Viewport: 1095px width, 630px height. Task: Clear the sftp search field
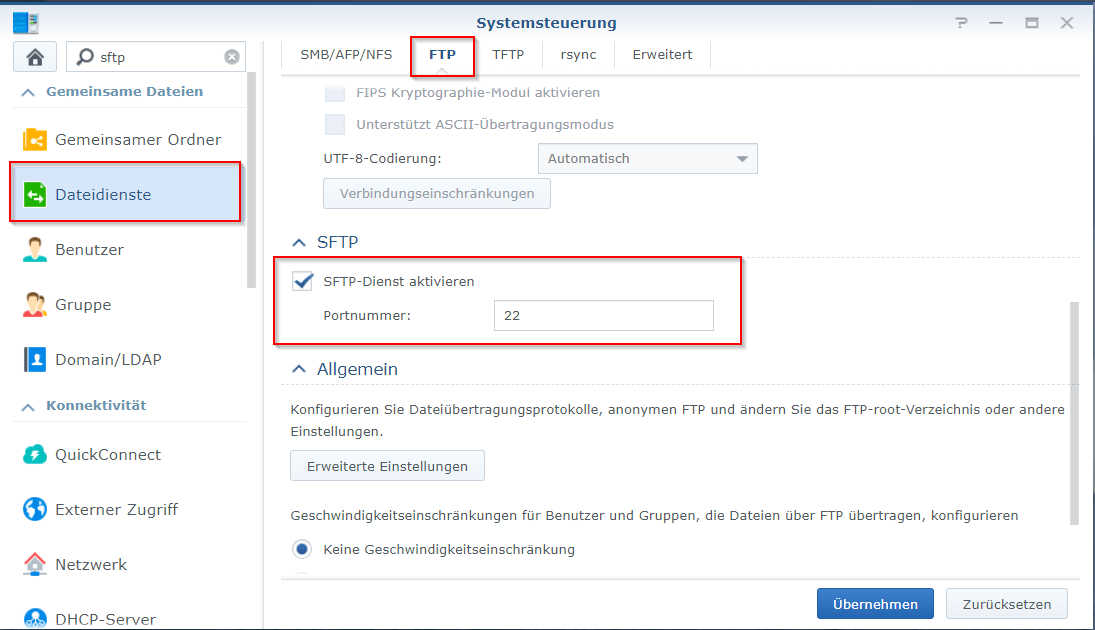pos(232,56)
